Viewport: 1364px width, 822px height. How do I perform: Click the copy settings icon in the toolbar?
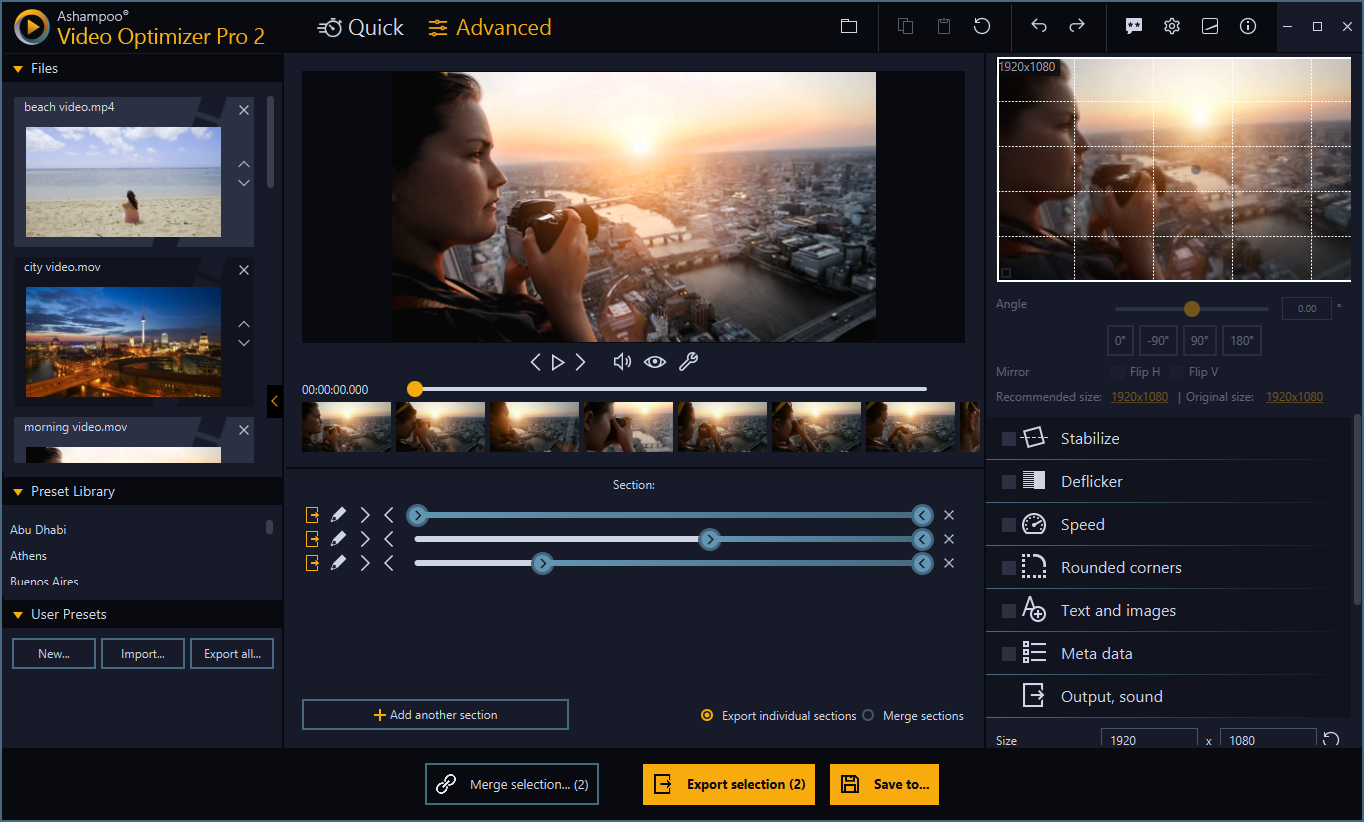(x=905, y=26)
